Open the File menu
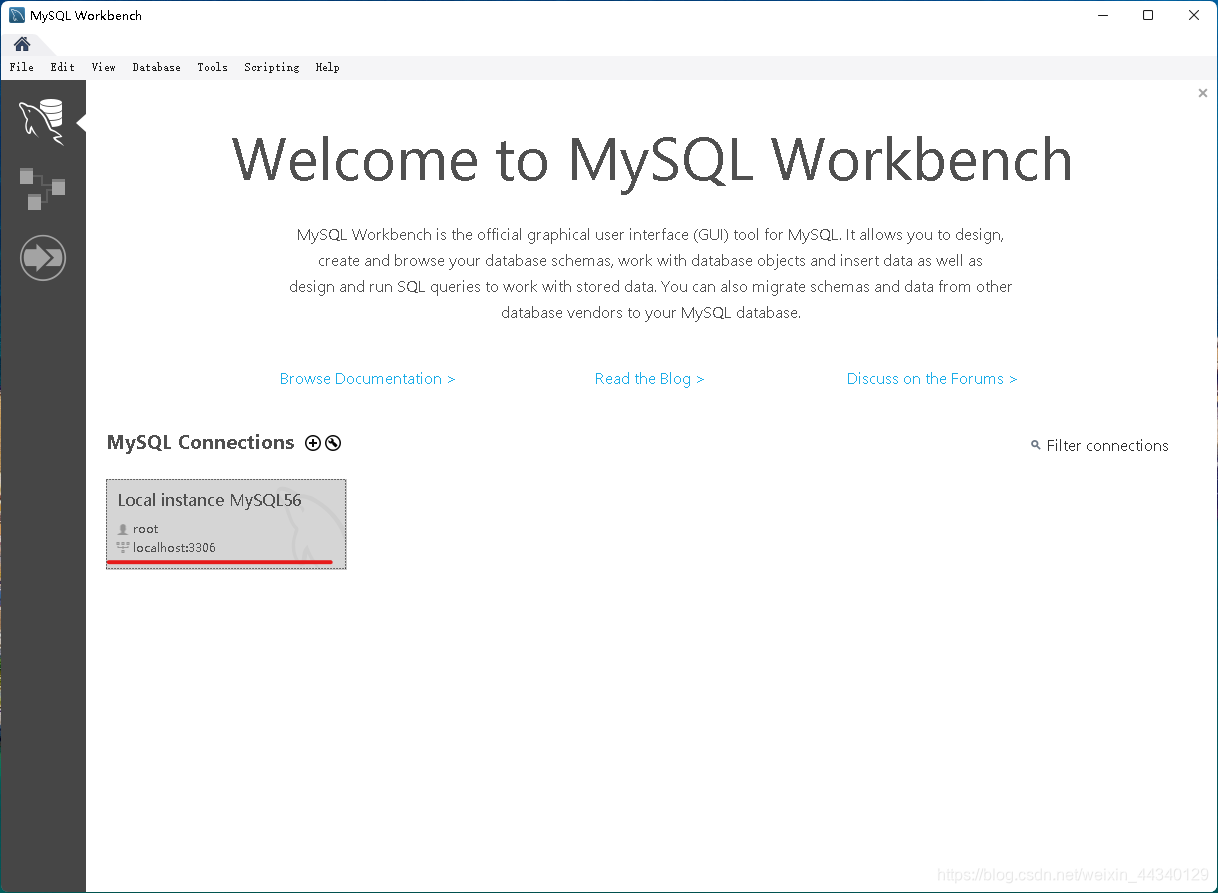Screen dimensions: 1218x893 tap(21, 67)
